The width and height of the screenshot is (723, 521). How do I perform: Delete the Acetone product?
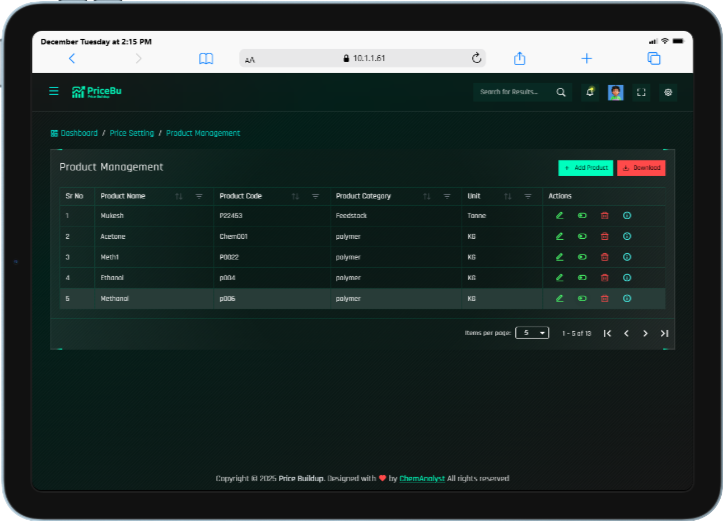[604, 236]
